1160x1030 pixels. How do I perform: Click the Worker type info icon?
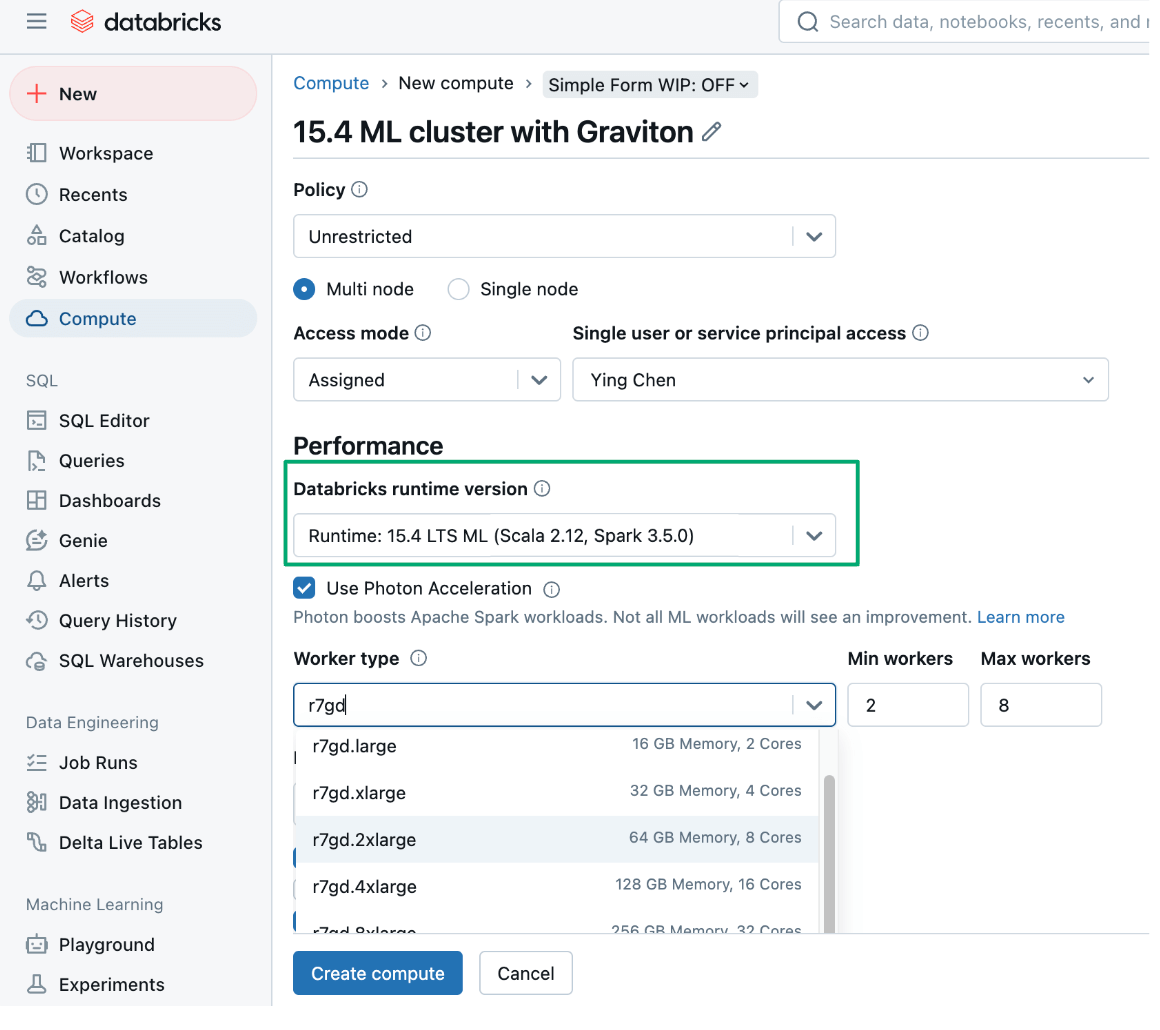[419, 658]
